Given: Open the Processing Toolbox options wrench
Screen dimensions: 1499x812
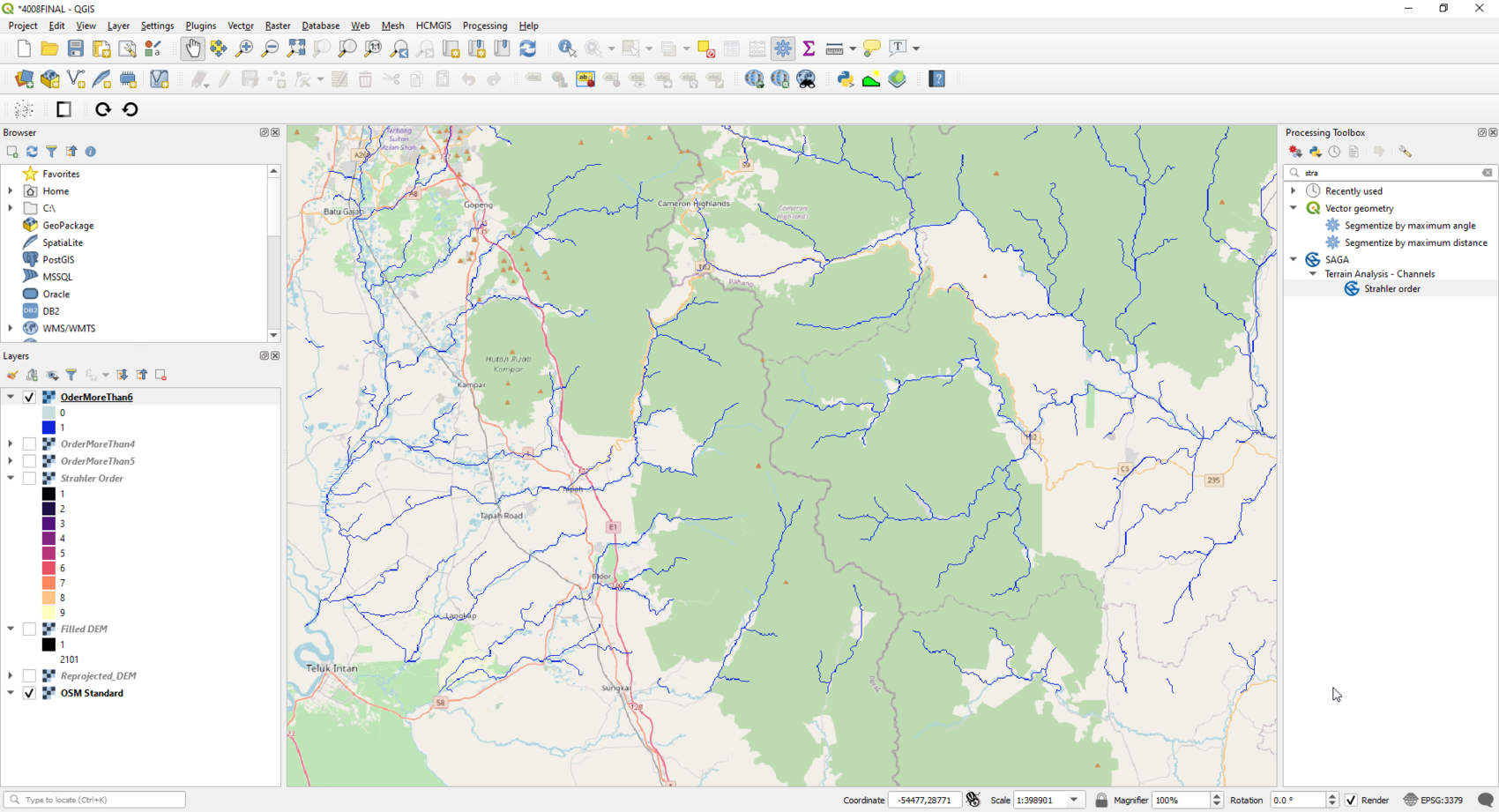Looking at the screenshot, I should 1406,151.
